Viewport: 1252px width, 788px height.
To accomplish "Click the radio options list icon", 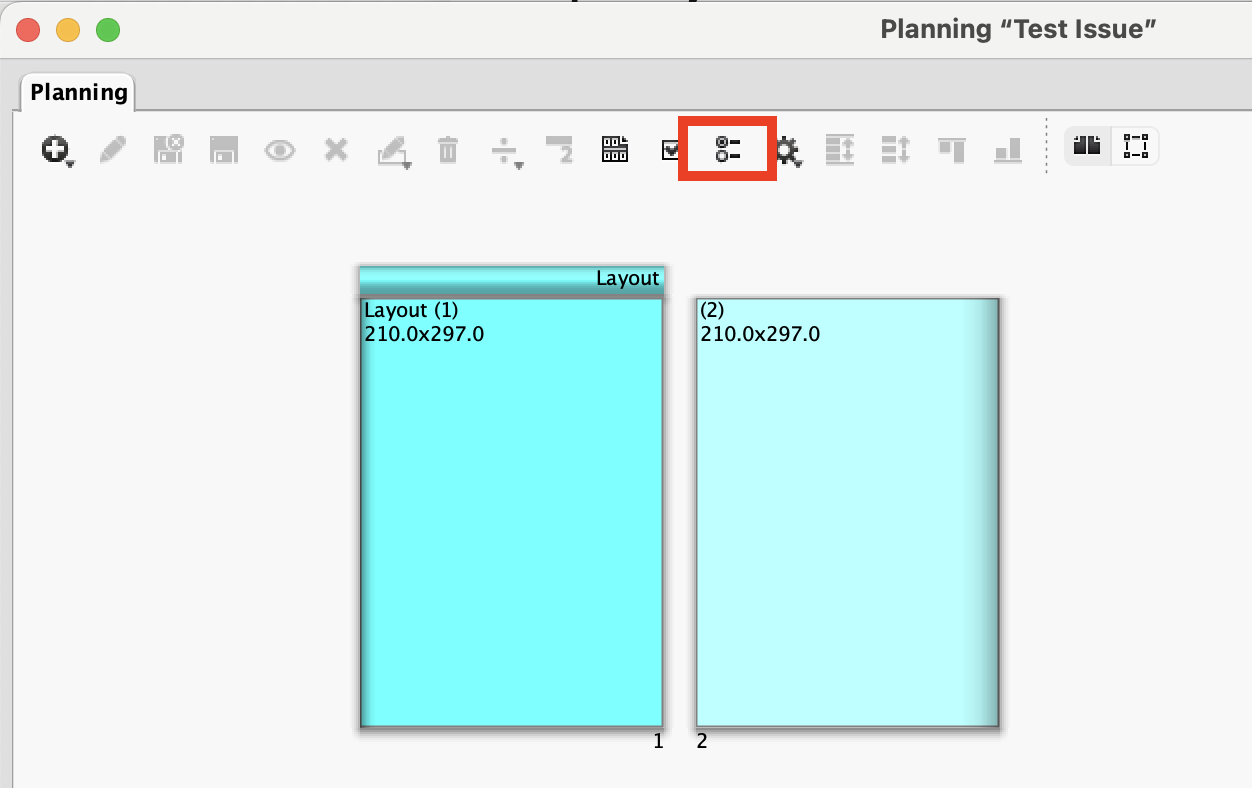I will point(728,150).
